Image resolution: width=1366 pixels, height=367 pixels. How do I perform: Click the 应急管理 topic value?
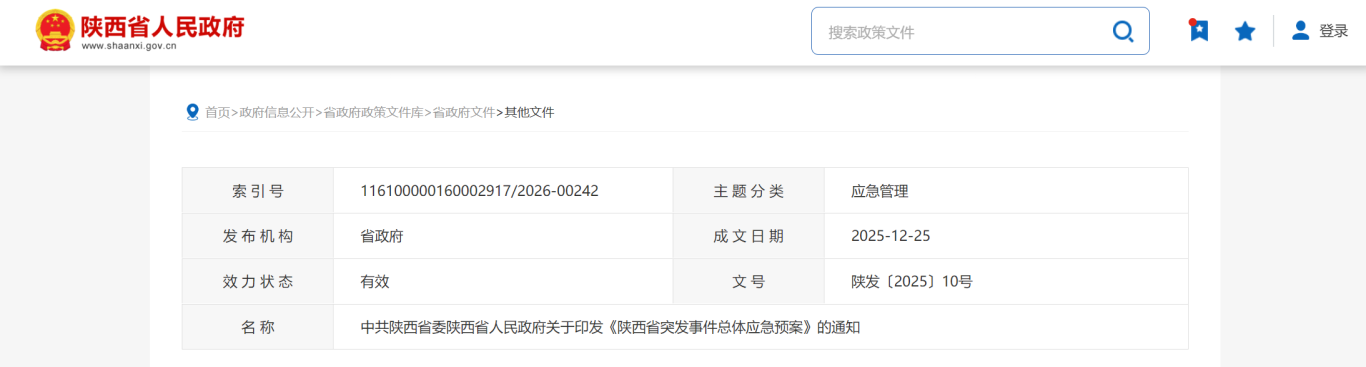click(x=879, y=191)
